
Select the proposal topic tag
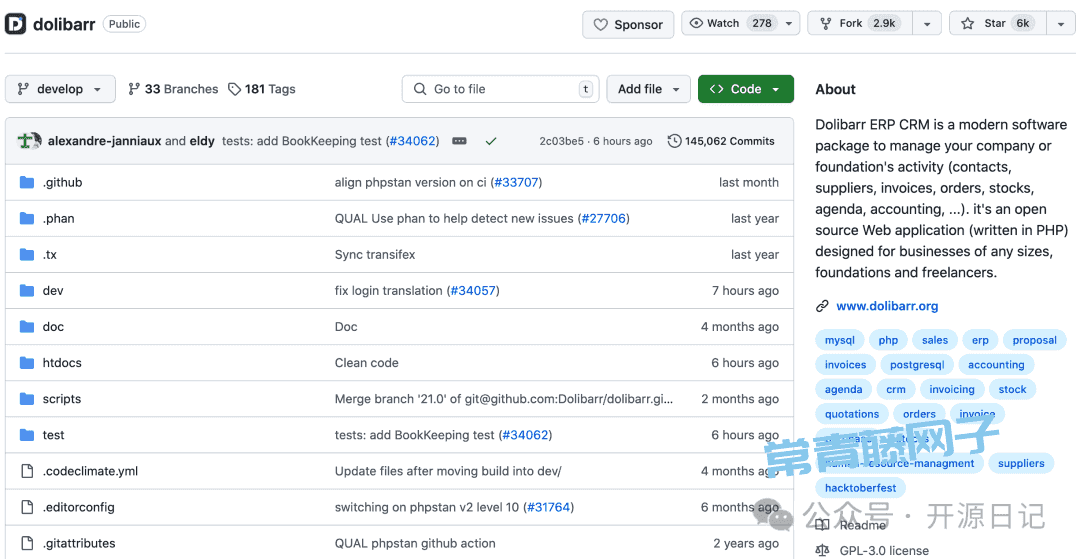1035,340
